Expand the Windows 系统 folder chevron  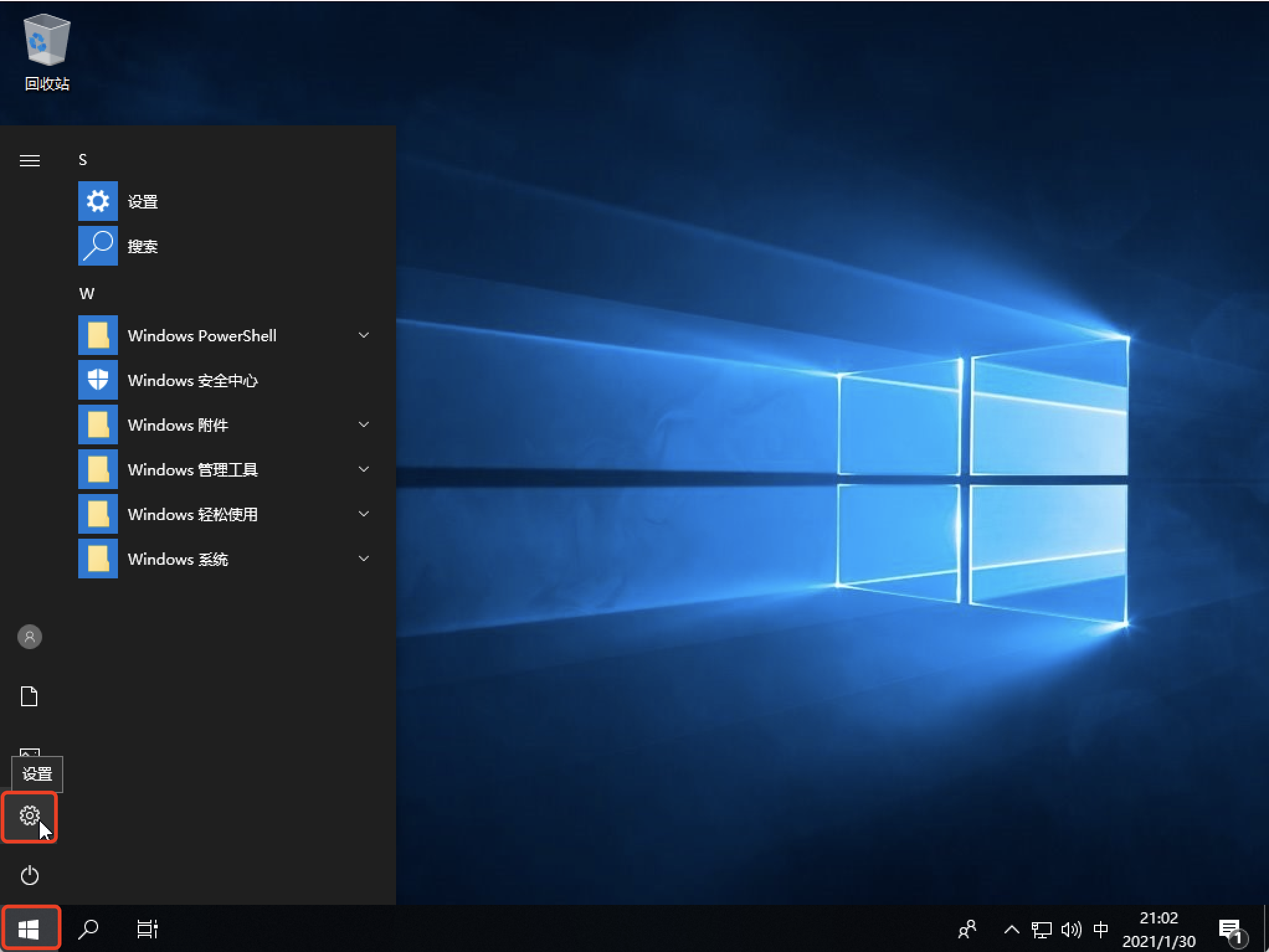364,559
